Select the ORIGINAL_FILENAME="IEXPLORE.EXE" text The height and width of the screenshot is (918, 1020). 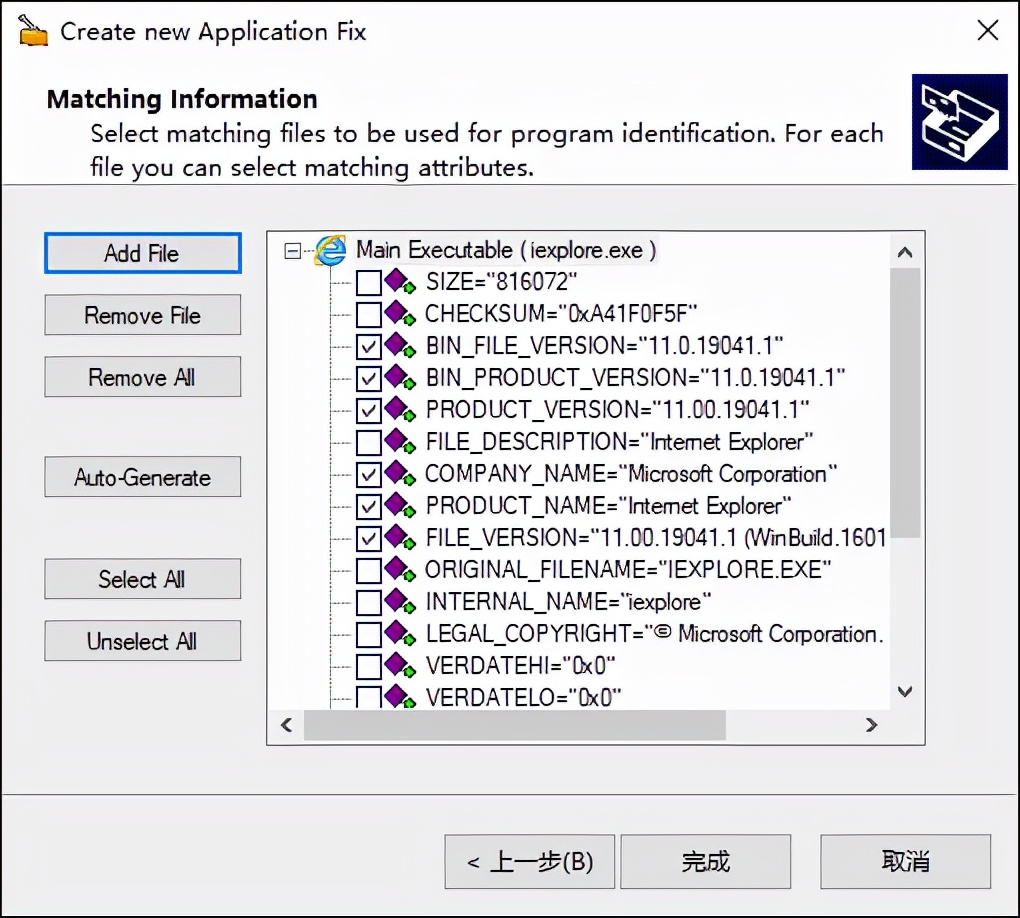628,569
